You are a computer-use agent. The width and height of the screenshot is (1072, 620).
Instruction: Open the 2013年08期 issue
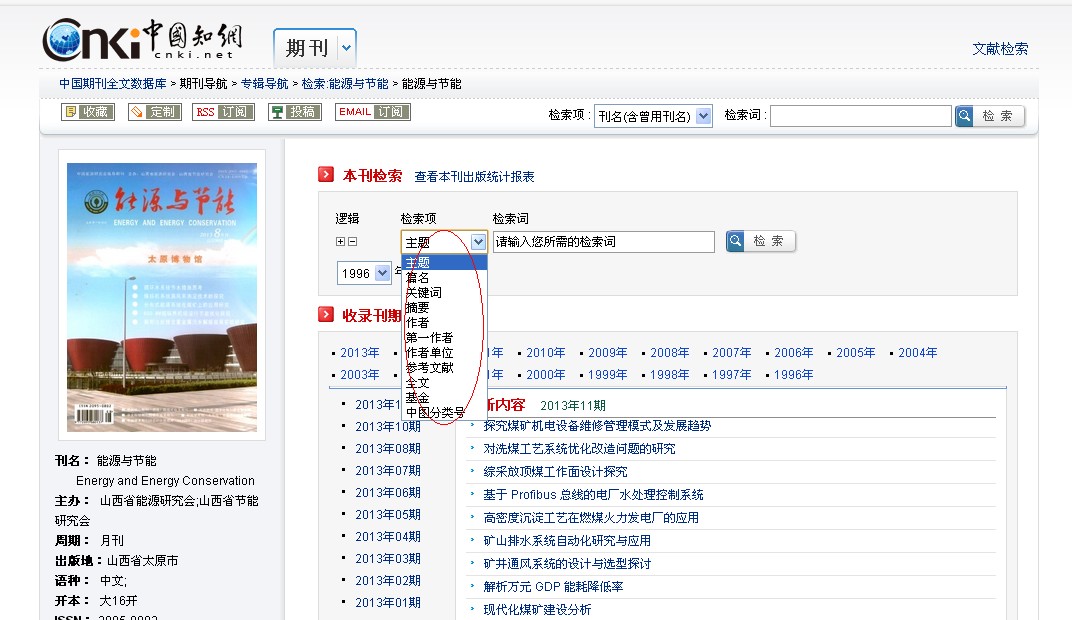388,448
